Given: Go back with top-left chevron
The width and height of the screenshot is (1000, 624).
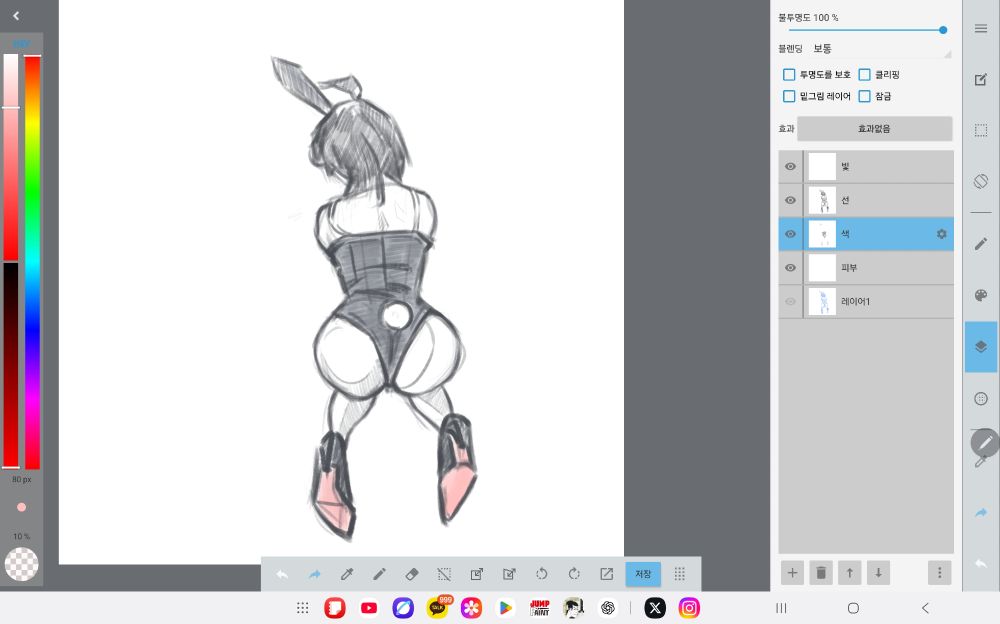Looking at the screenshot, I should pyautogui.click(x=16, y=16).
